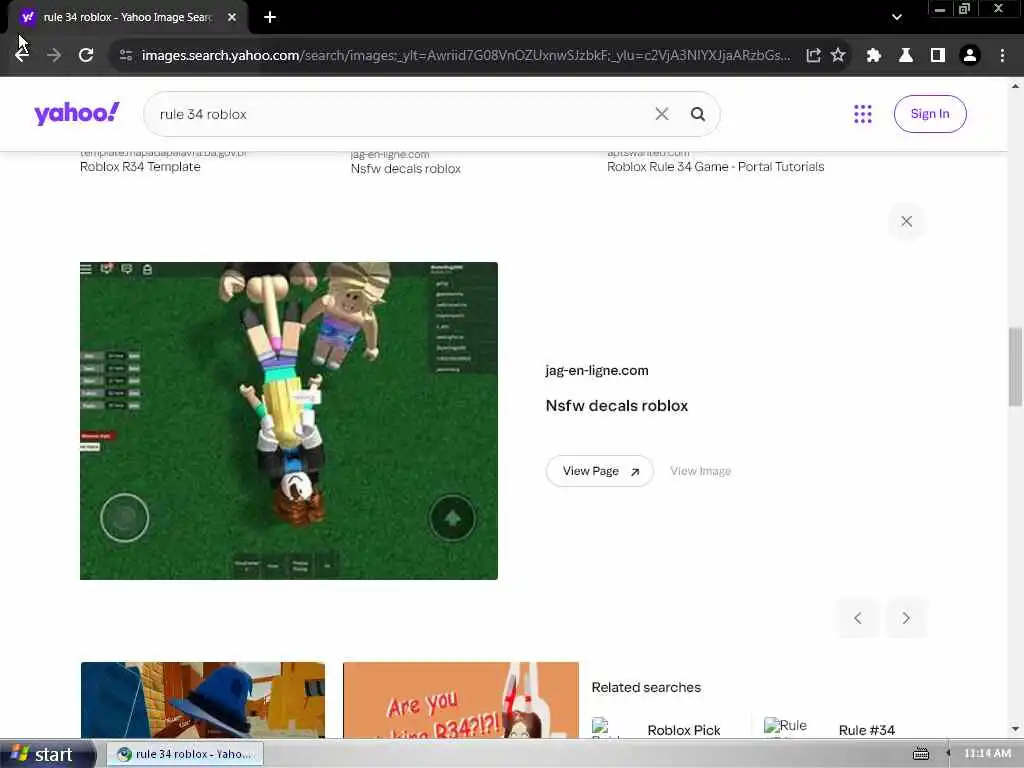Screen dimensions: 1024x768
Task: Click the View Page button
Action: click(600, 471)
